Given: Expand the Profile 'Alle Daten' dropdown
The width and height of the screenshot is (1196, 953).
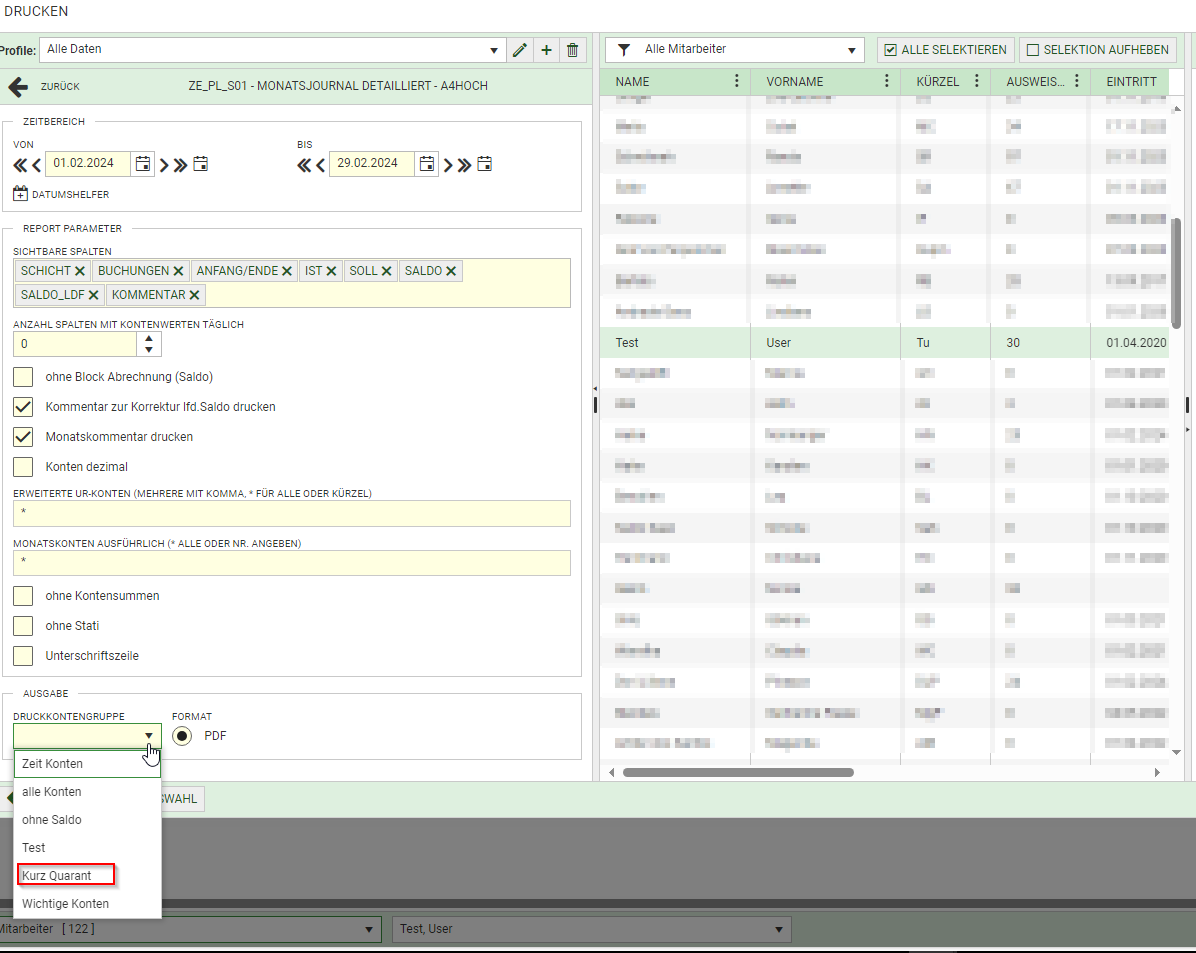Looking at the screenshot, I should tap(497, 50).
